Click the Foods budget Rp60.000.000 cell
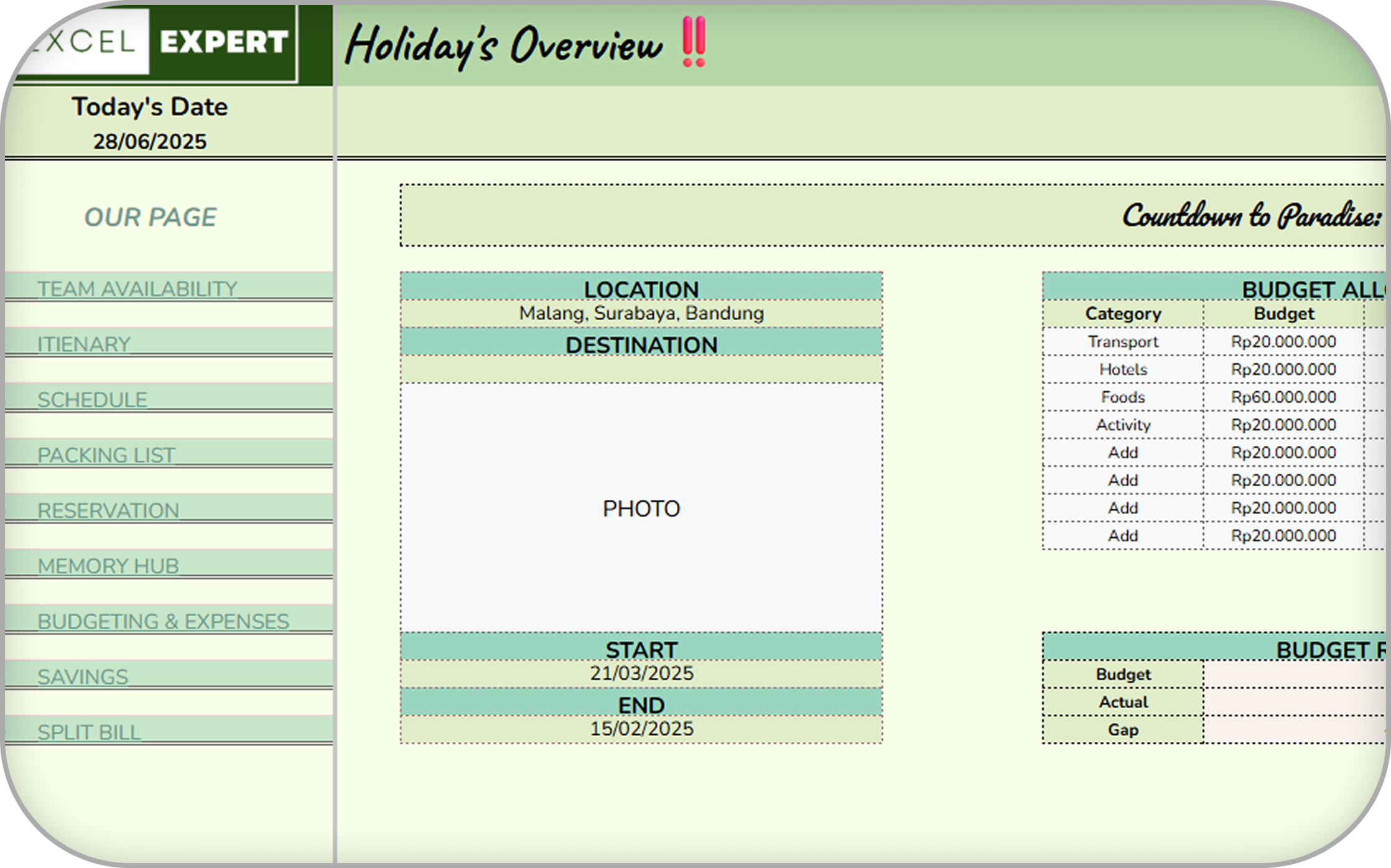 [1283, 397]
